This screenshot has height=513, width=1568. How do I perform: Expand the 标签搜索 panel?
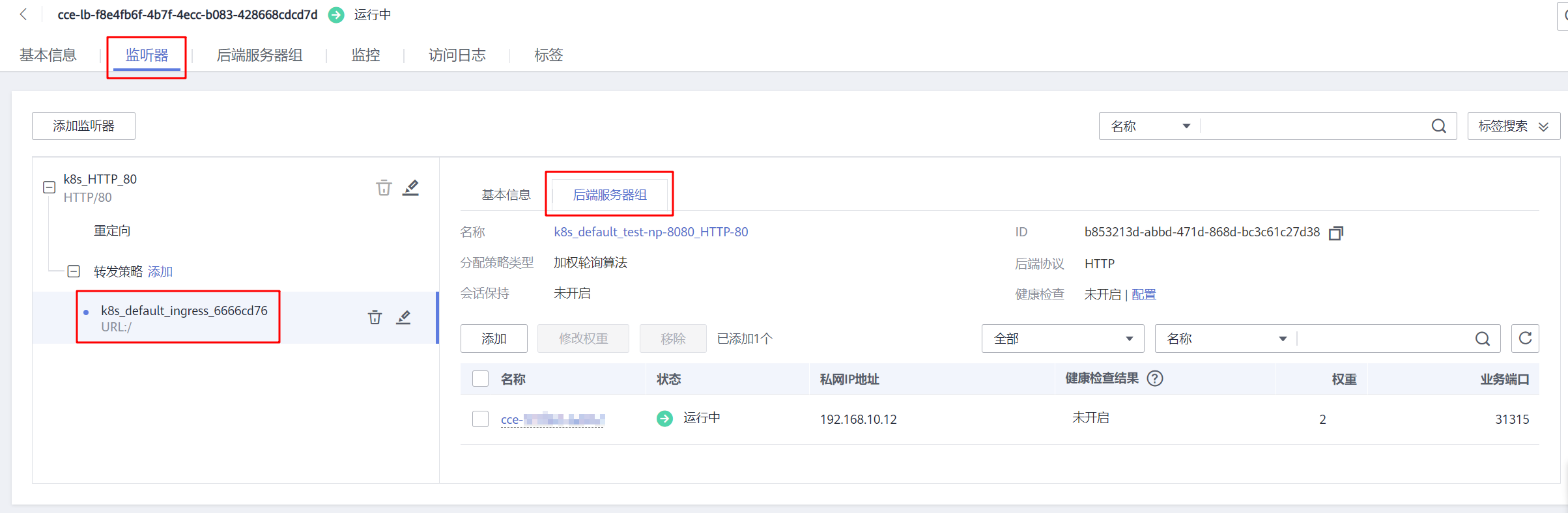[x=1513, y=126]
